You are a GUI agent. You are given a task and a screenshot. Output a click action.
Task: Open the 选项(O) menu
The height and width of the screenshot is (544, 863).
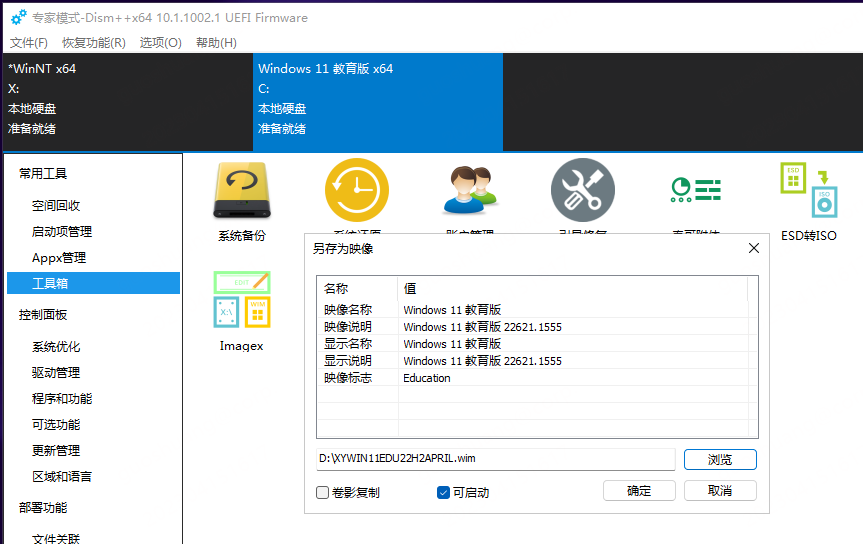(160, 43)
